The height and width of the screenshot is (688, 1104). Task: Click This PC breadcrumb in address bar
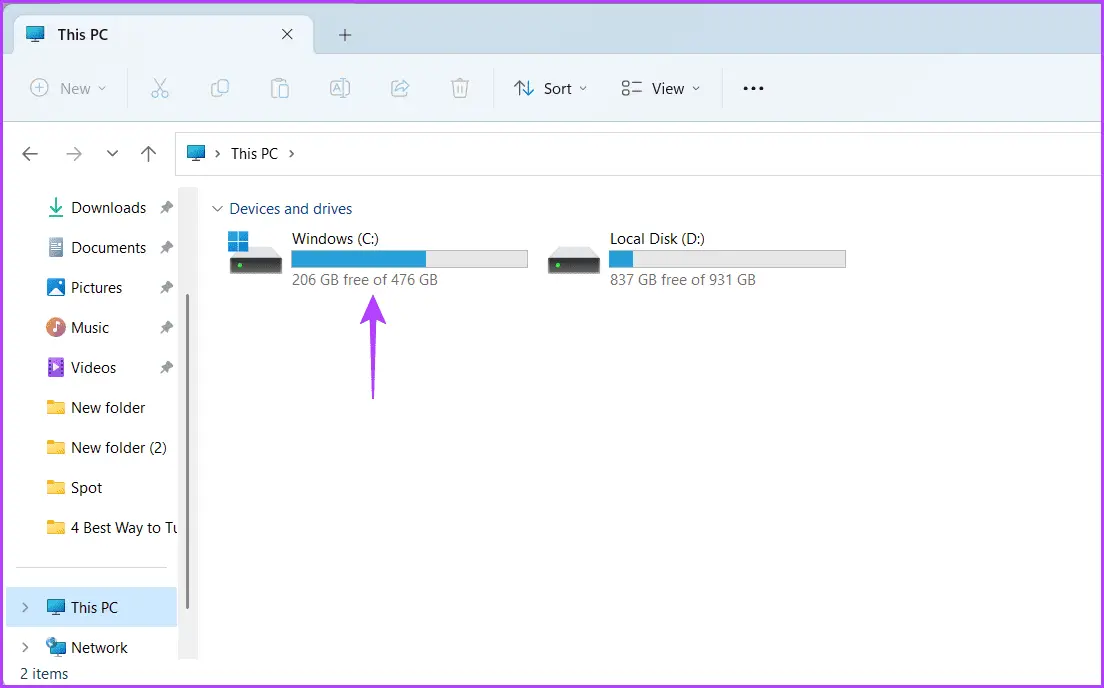point(254,154)
